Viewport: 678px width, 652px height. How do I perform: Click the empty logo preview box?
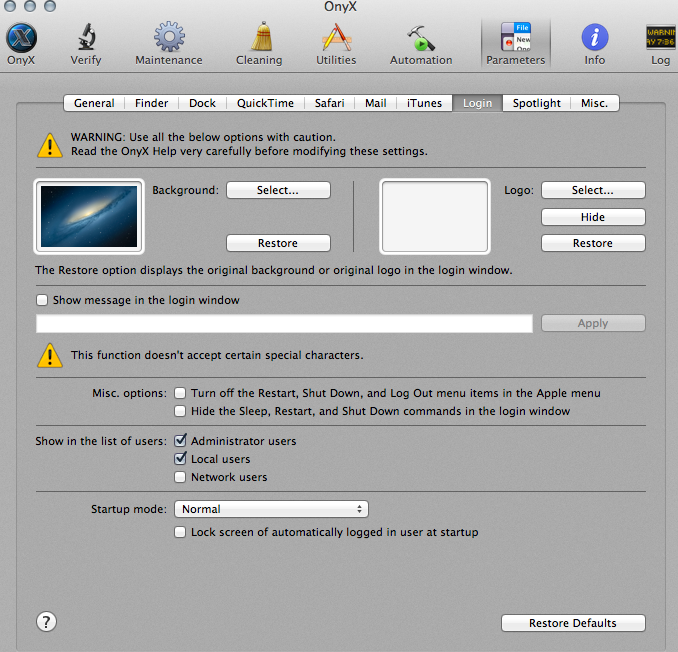(x=435, y=216)
